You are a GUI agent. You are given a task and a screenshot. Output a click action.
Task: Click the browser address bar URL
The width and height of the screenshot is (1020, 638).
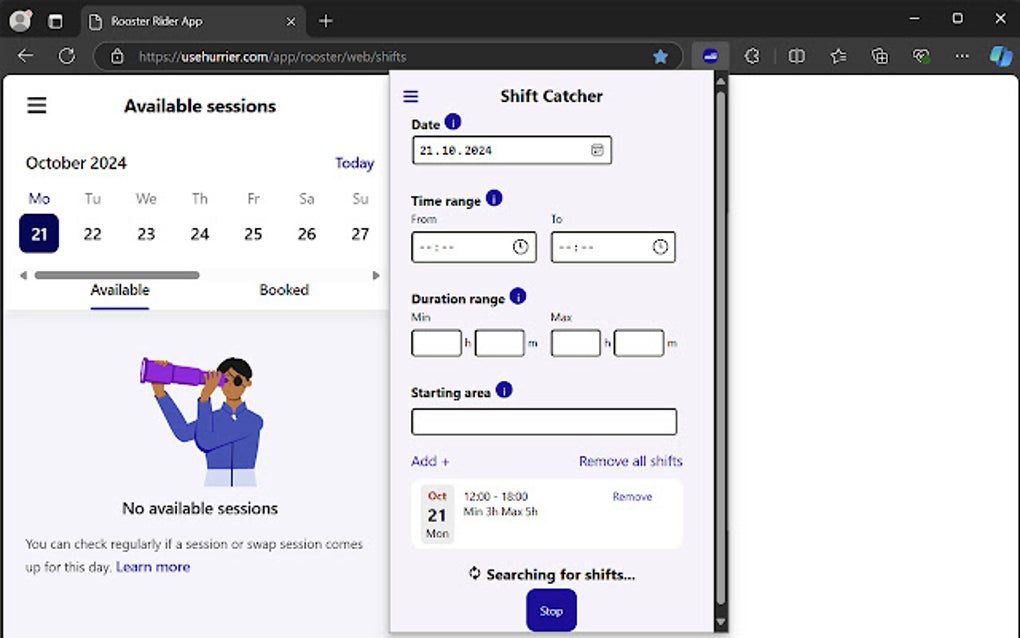[272, 57]
